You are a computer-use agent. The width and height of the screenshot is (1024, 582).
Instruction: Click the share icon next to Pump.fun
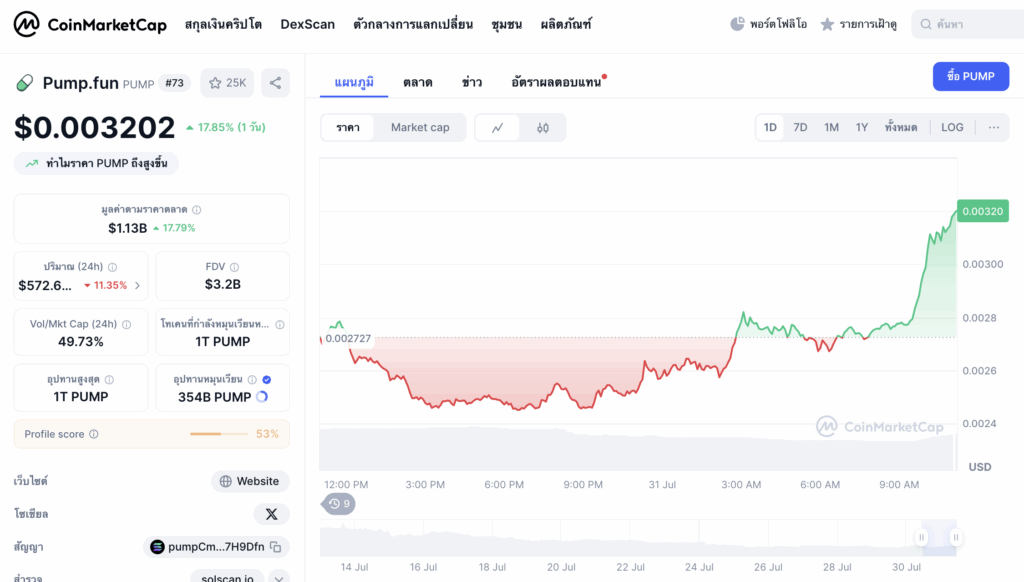pyautogui.click(x=275, y=83)
